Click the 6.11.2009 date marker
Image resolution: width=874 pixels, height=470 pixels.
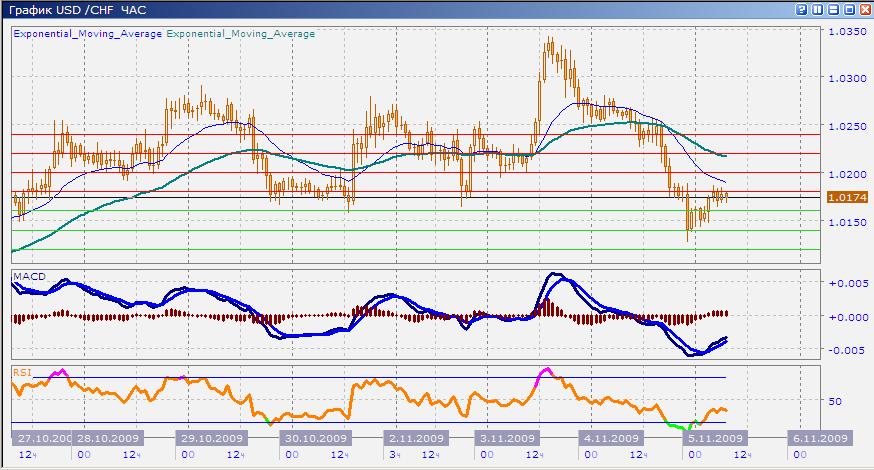[x=820, y=438]
